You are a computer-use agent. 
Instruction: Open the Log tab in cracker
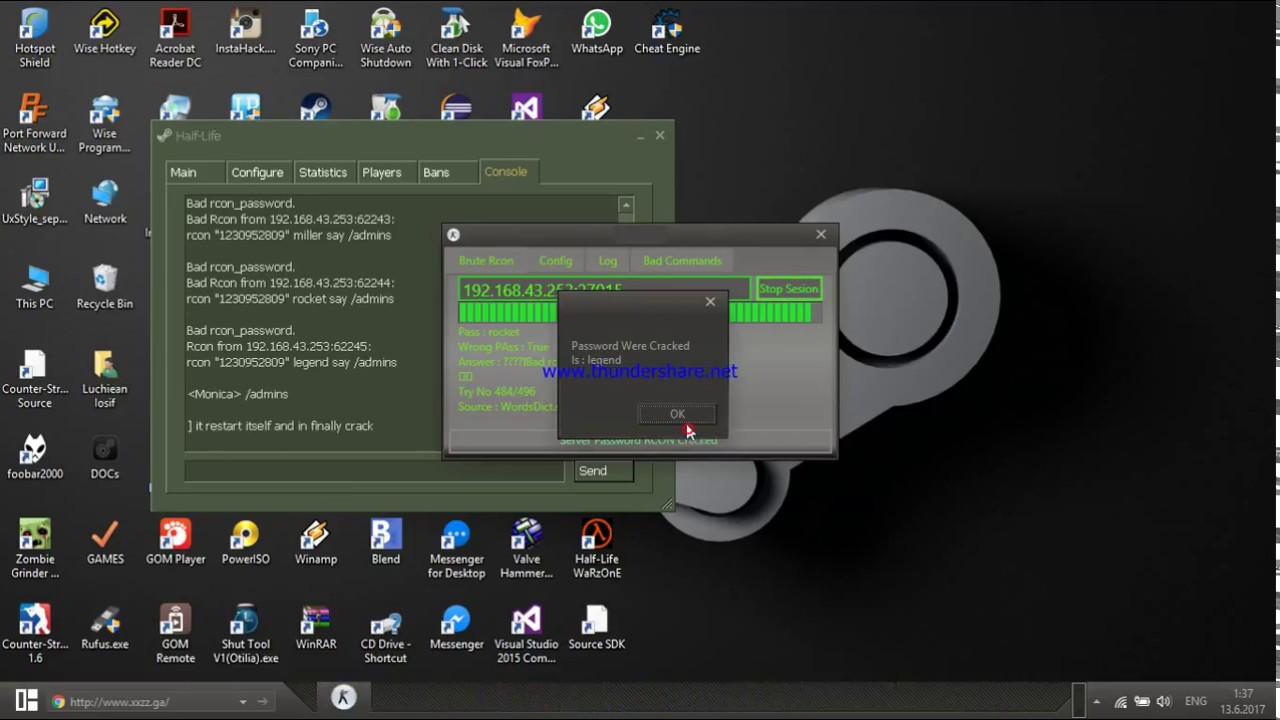coord(608,260)
